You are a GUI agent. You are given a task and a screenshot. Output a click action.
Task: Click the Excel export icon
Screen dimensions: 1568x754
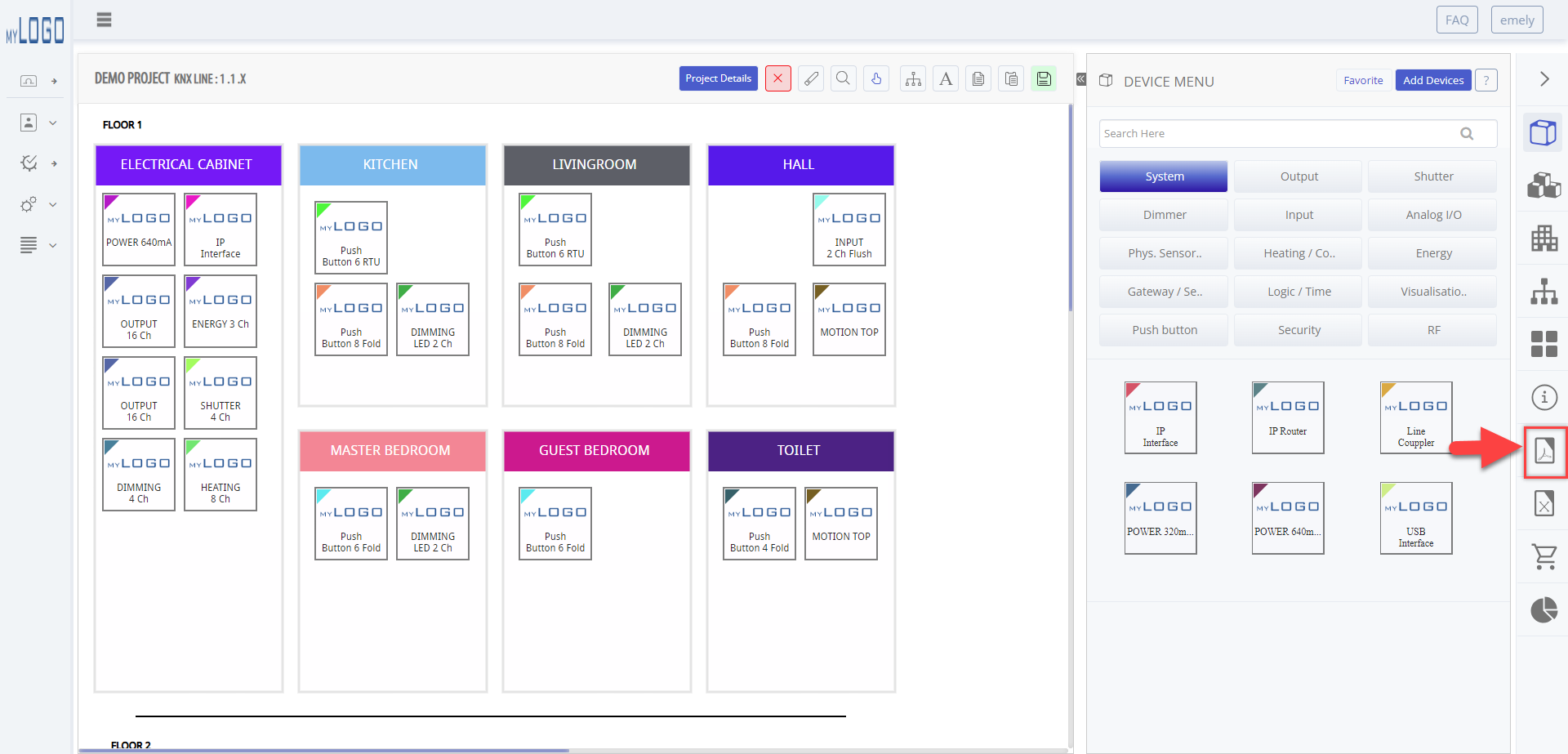point(1544,504)
